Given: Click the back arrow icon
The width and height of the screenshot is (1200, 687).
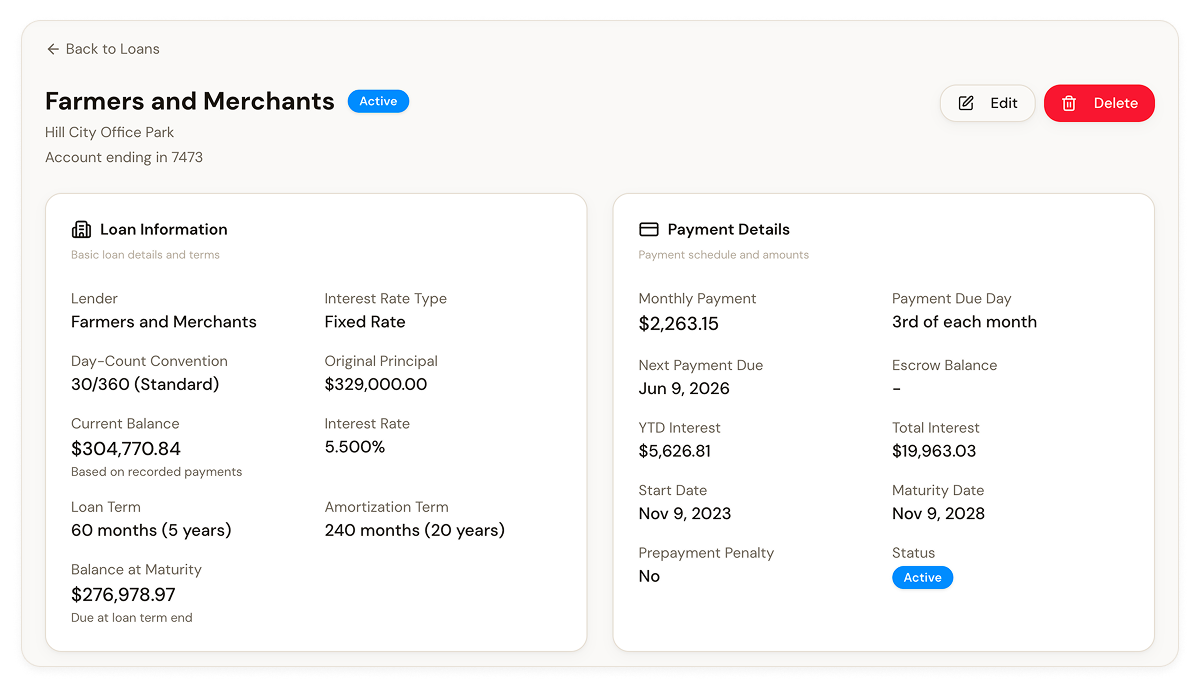Looking at the screenshot, I should (53, 49).
